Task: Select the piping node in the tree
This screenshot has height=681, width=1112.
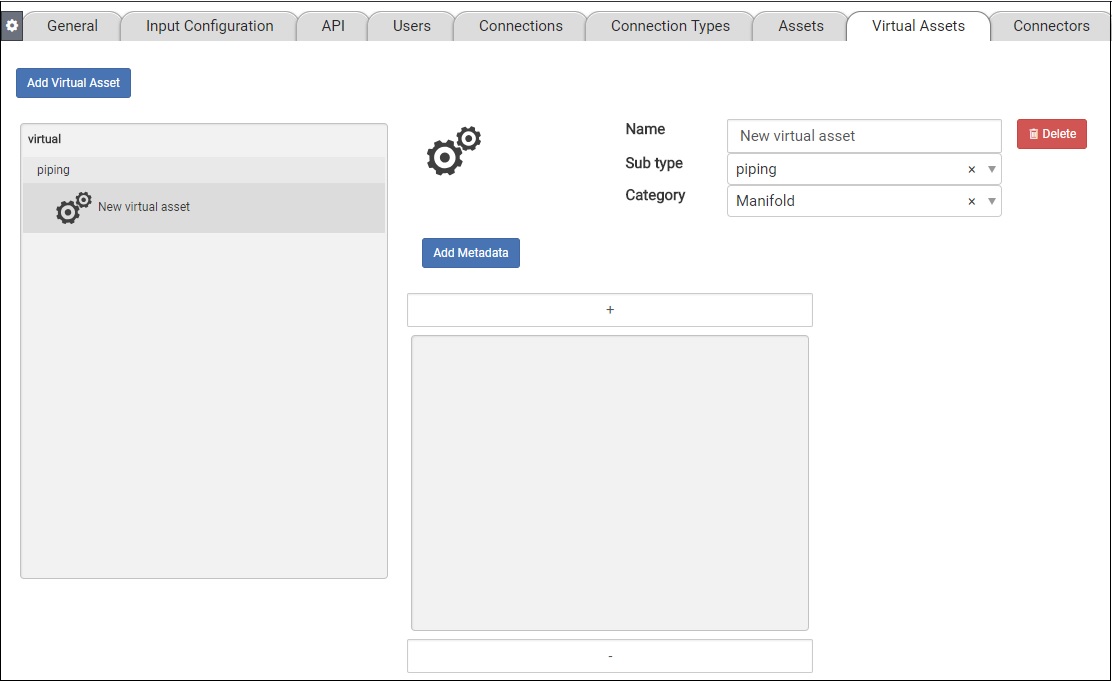Action: point(54,170)
